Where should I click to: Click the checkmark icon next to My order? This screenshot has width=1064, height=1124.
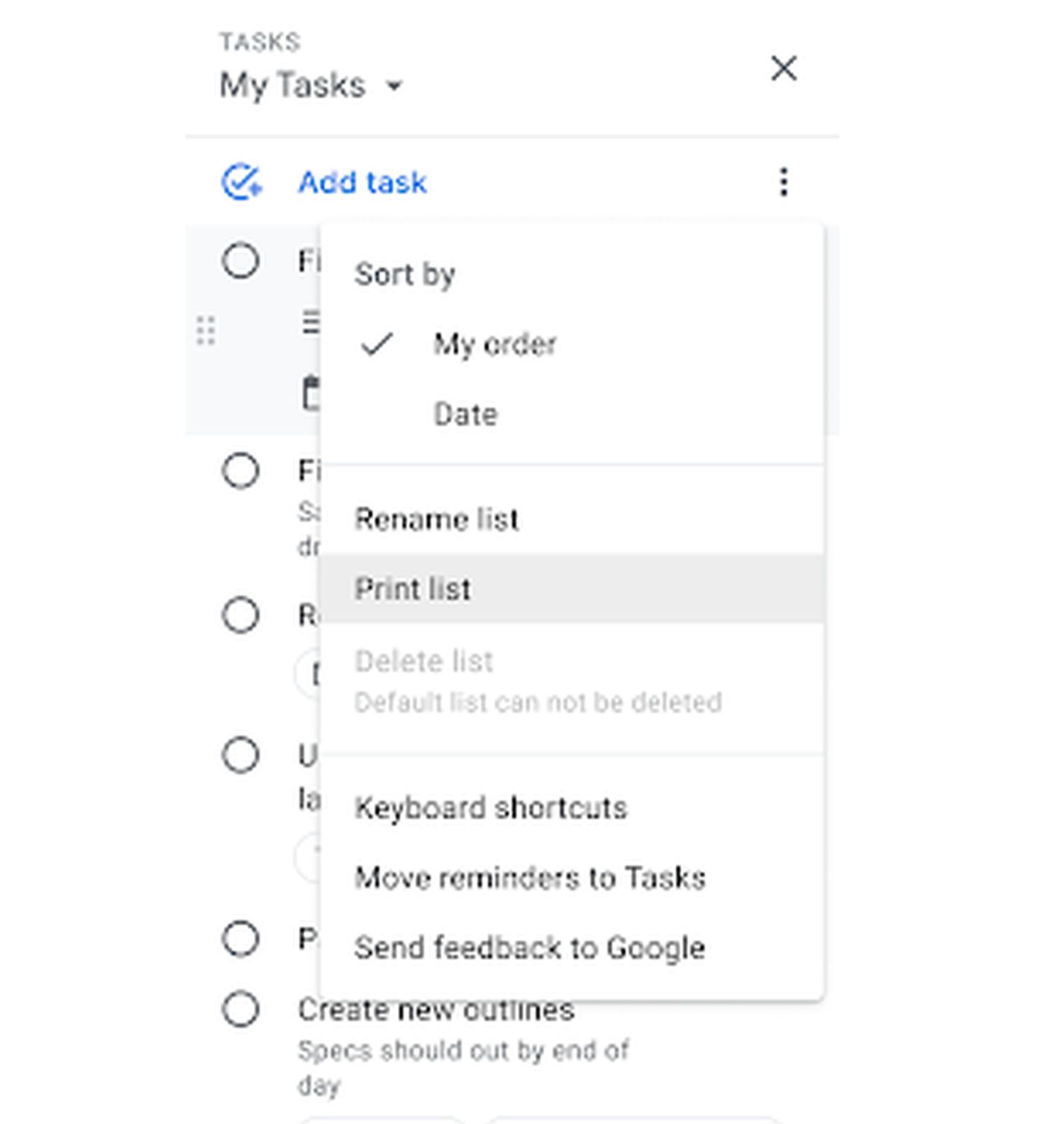[377, 345]
